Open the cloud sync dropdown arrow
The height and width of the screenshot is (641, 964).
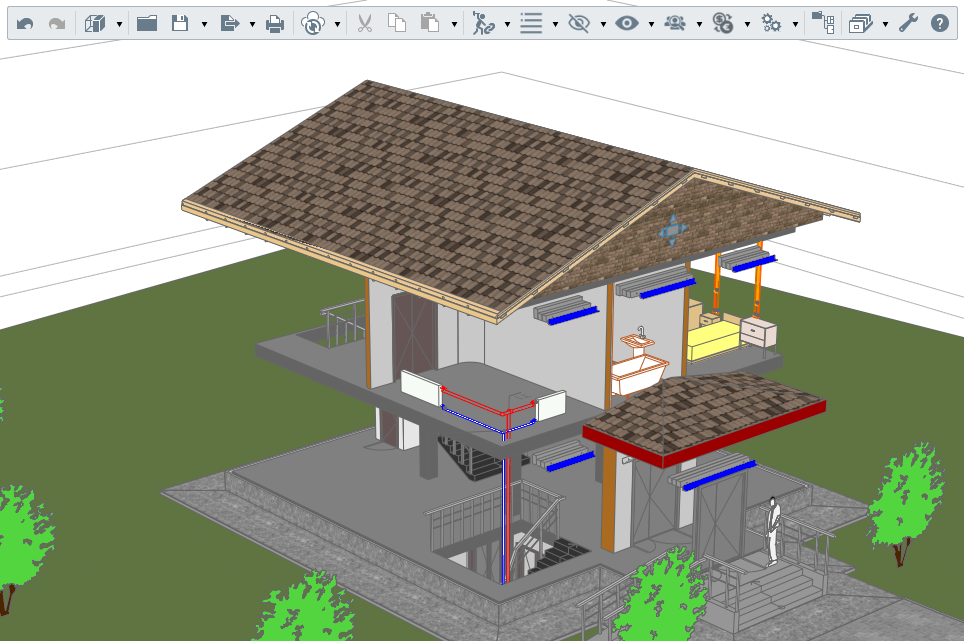tap(338, 25)
